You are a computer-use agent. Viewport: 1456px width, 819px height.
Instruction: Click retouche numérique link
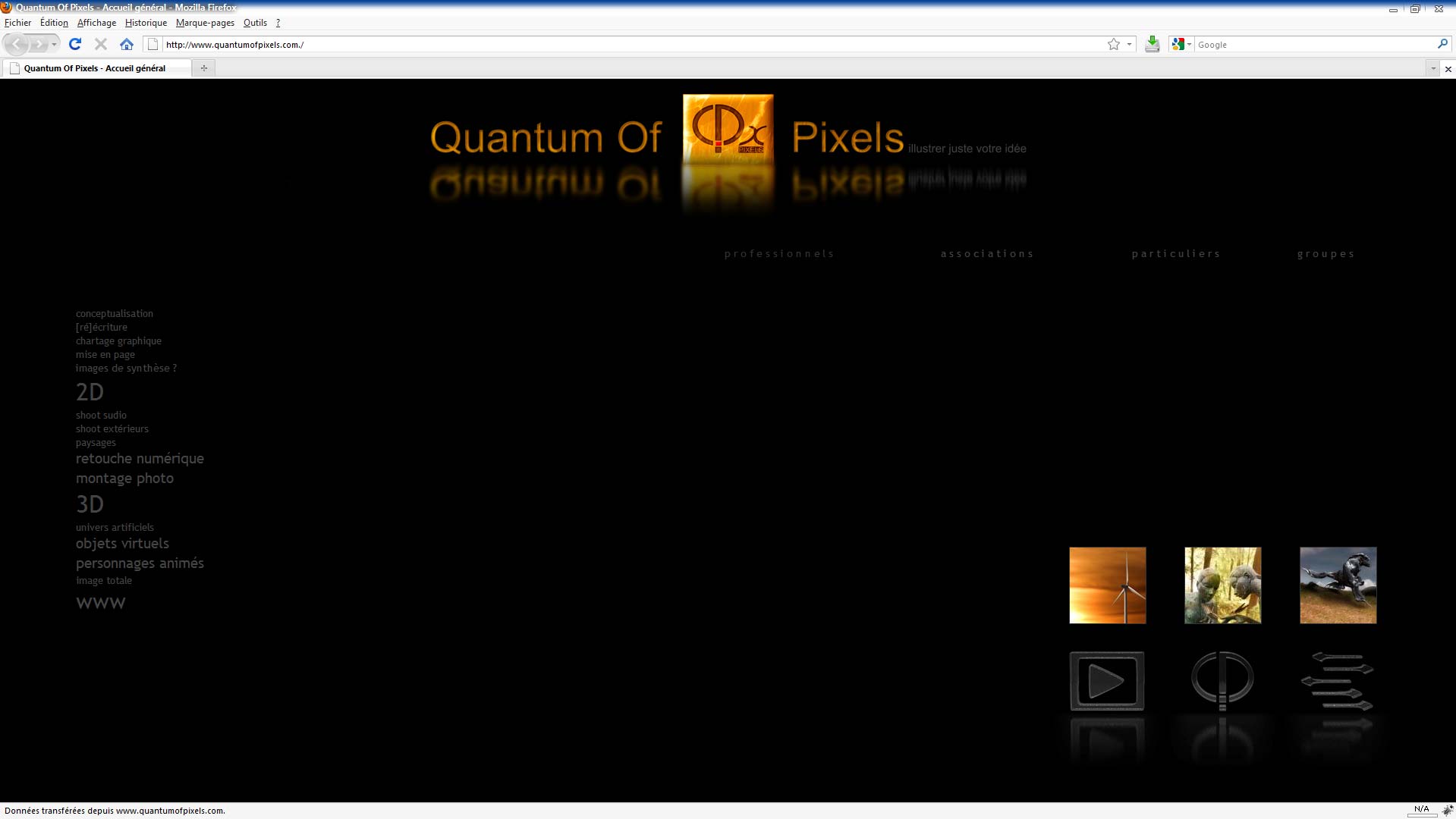140,459
